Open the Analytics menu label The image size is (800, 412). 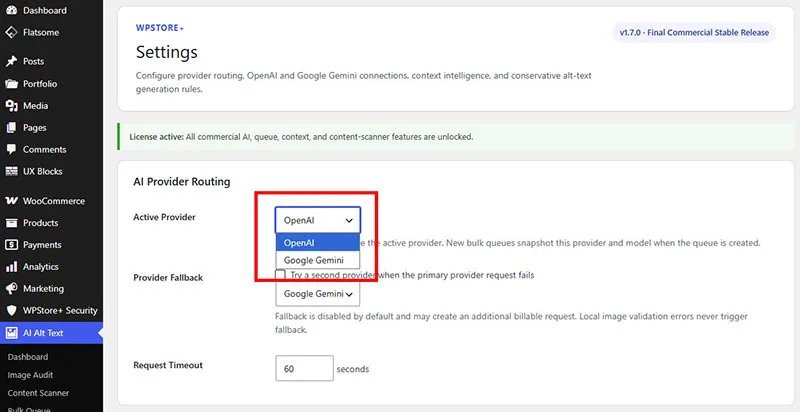(x=40, y=267)
